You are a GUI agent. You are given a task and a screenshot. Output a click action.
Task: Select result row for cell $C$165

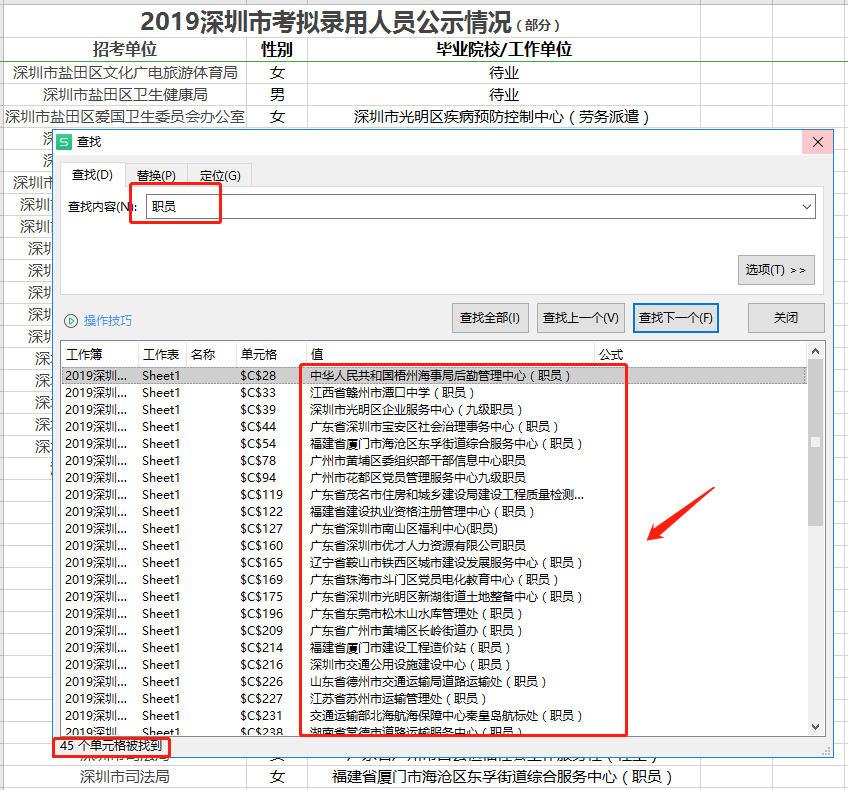pos(434,562)
